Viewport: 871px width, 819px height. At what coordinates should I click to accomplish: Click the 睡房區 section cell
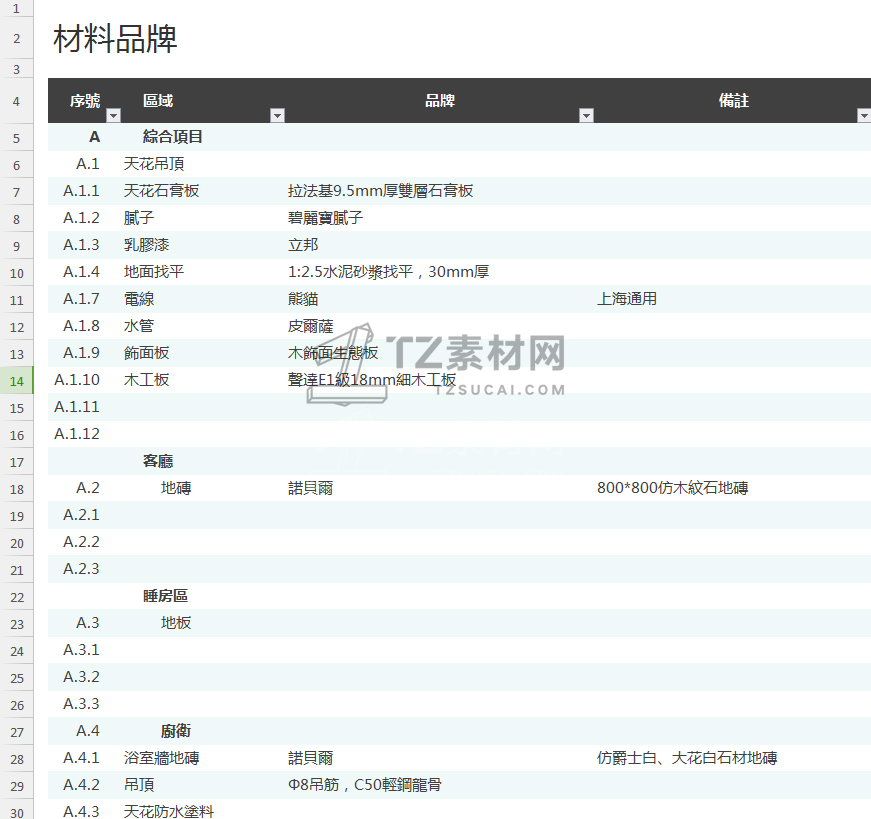166,596
